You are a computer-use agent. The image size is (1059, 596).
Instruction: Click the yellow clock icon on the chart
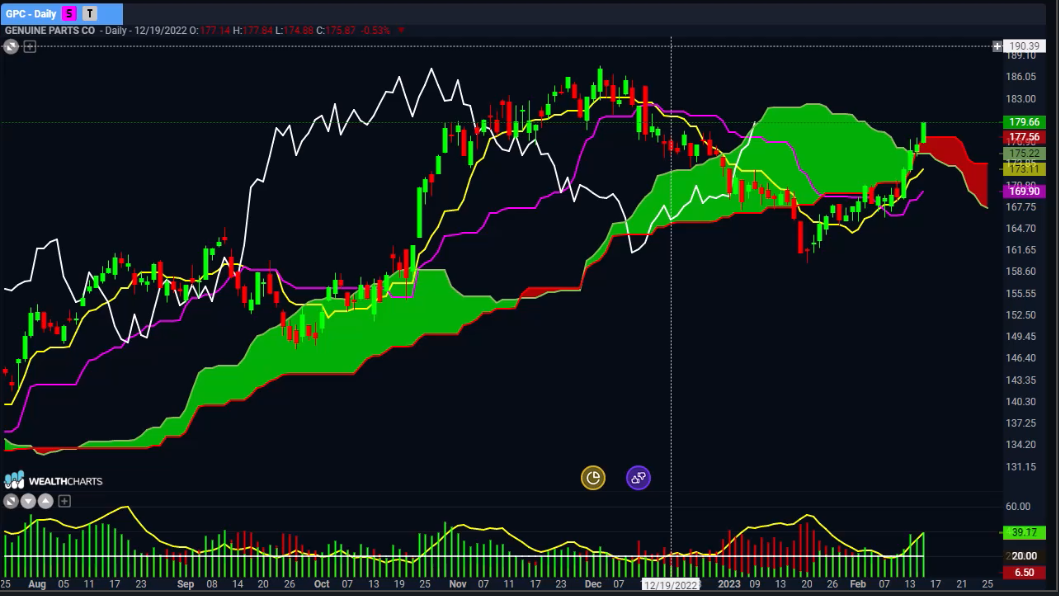[x=593, y=478]
